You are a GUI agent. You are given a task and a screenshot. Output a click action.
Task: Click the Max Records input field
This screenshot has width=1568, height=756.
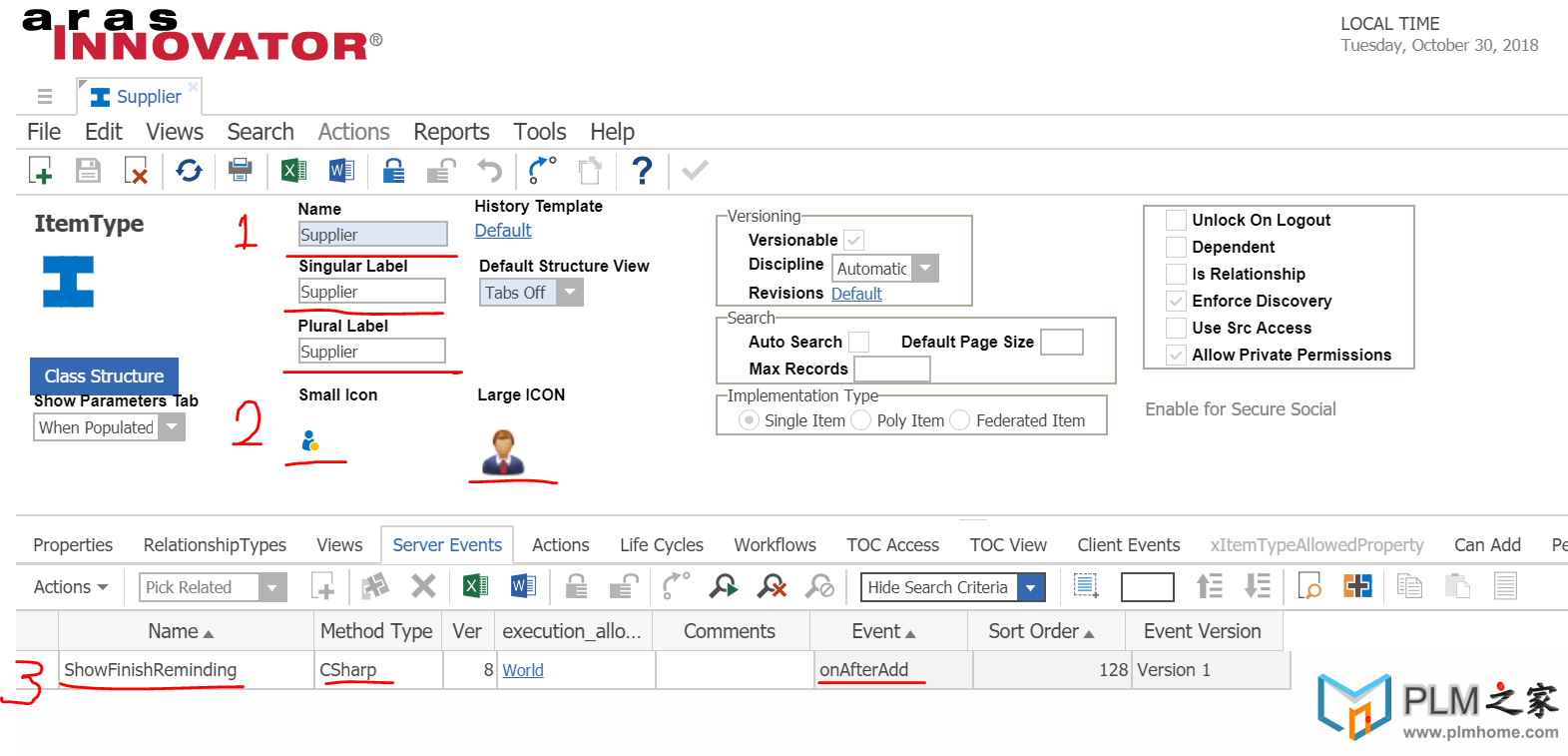click(x=892, y=369)
